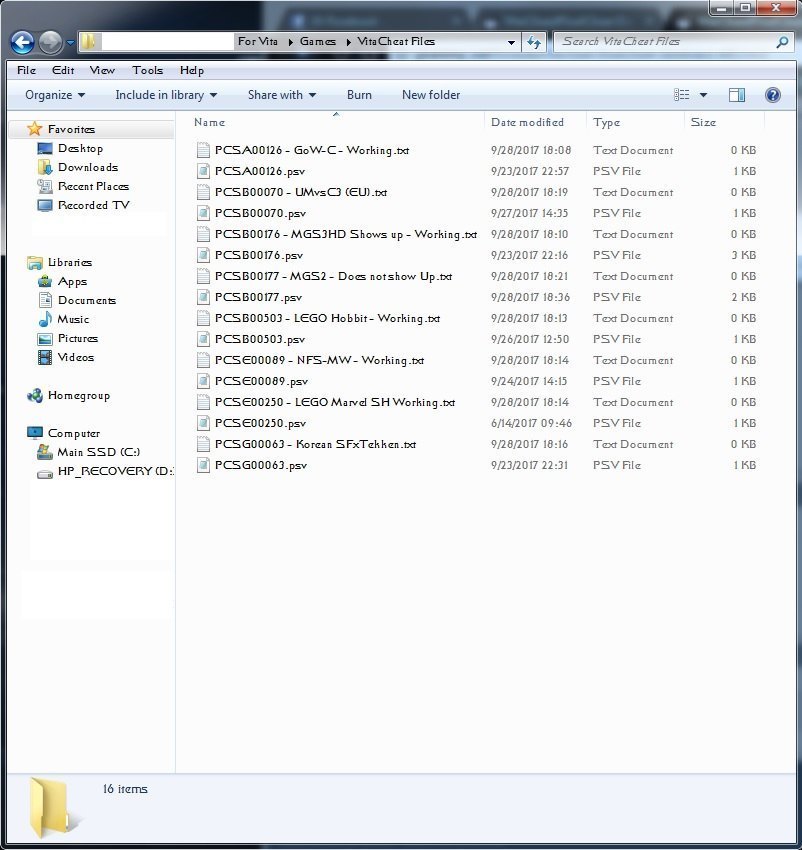Create a New folder

tap(431, 95)
